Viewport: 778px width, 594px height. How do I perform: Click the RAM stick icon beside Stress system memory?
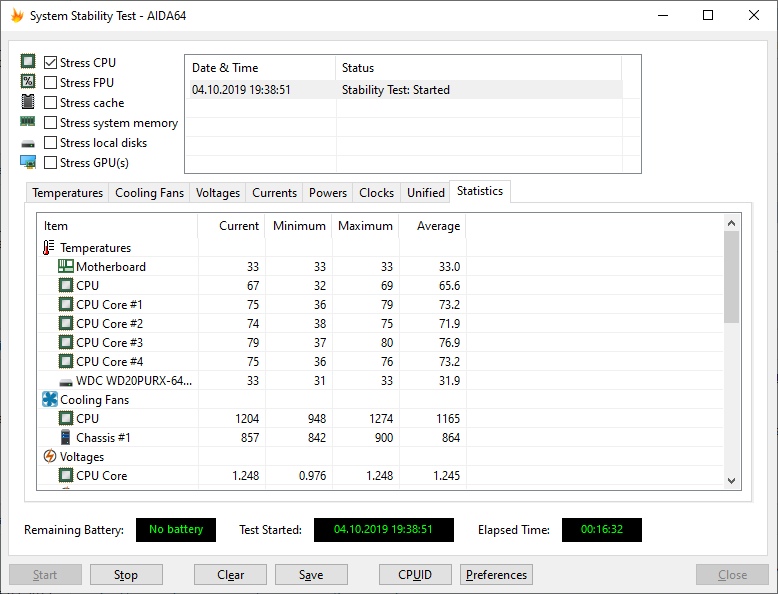(x=28, y=121)
